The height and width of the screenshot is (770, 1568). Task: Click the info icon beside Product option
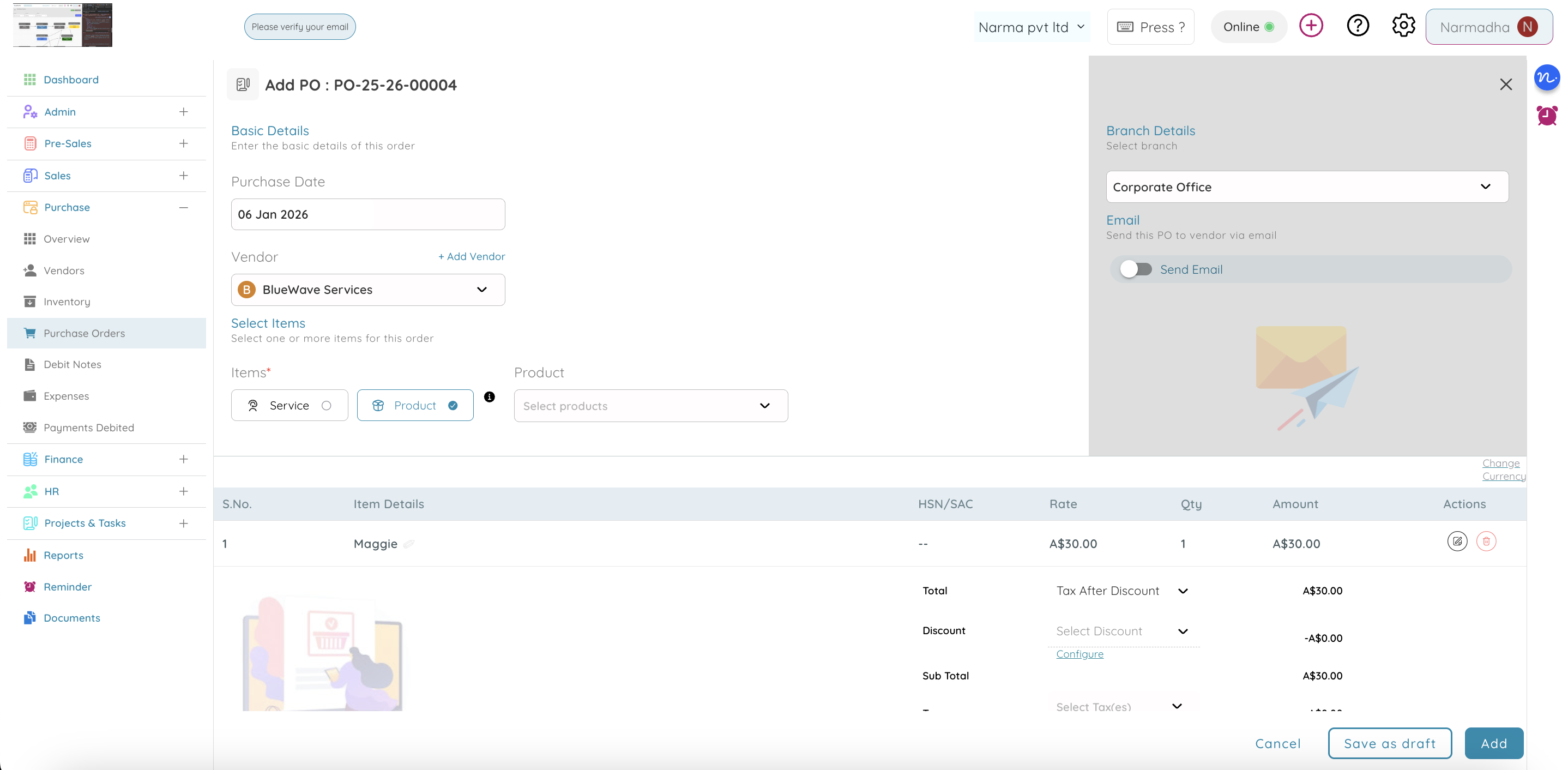(490, 397)
